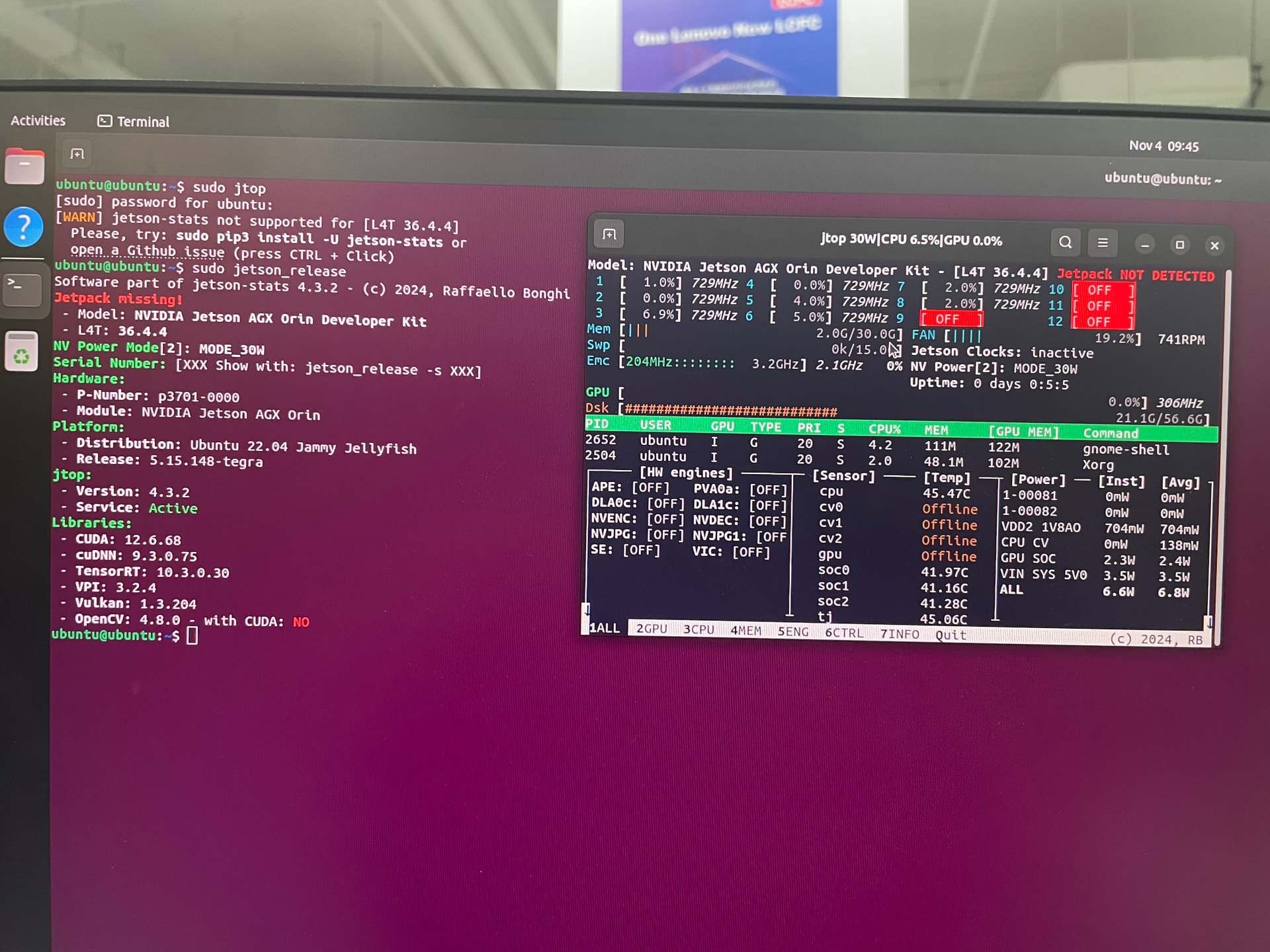Maximize the jtop terminal window
1270x952 pixels.
pos(1179,245)
